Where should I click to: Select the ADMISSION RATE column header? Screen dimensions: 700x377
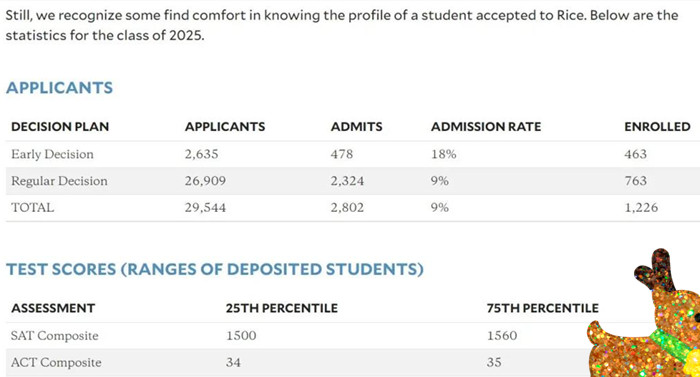486,127
